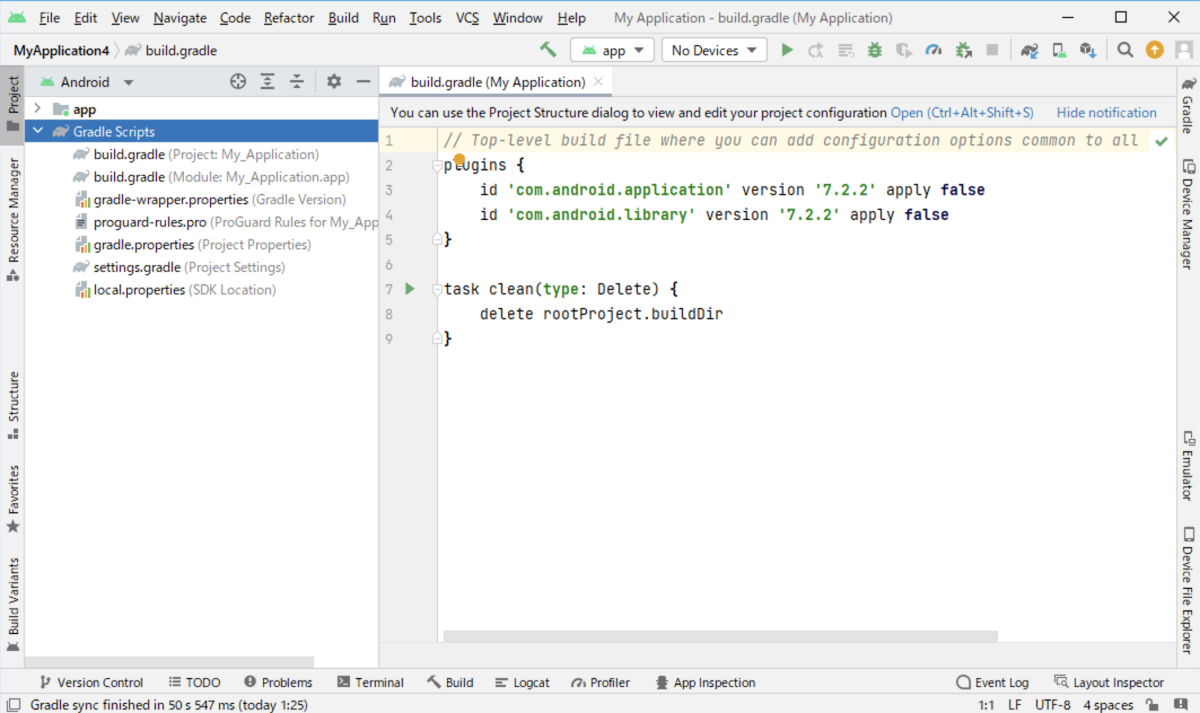Screen dimensions: 1200x713
Task: Open Project panel options gear icon
Action: point(334,82)
